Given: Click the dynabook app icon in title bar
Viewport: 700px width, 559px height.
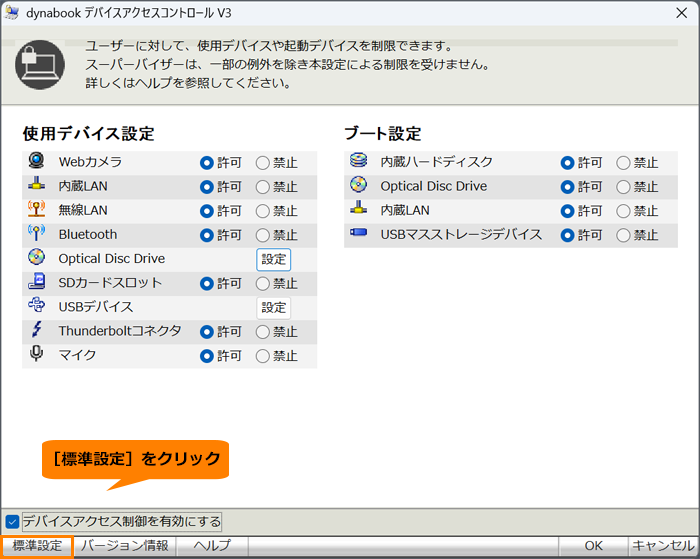Looking at the screenshot, I should pyautogui.click(x=12, y=13).
